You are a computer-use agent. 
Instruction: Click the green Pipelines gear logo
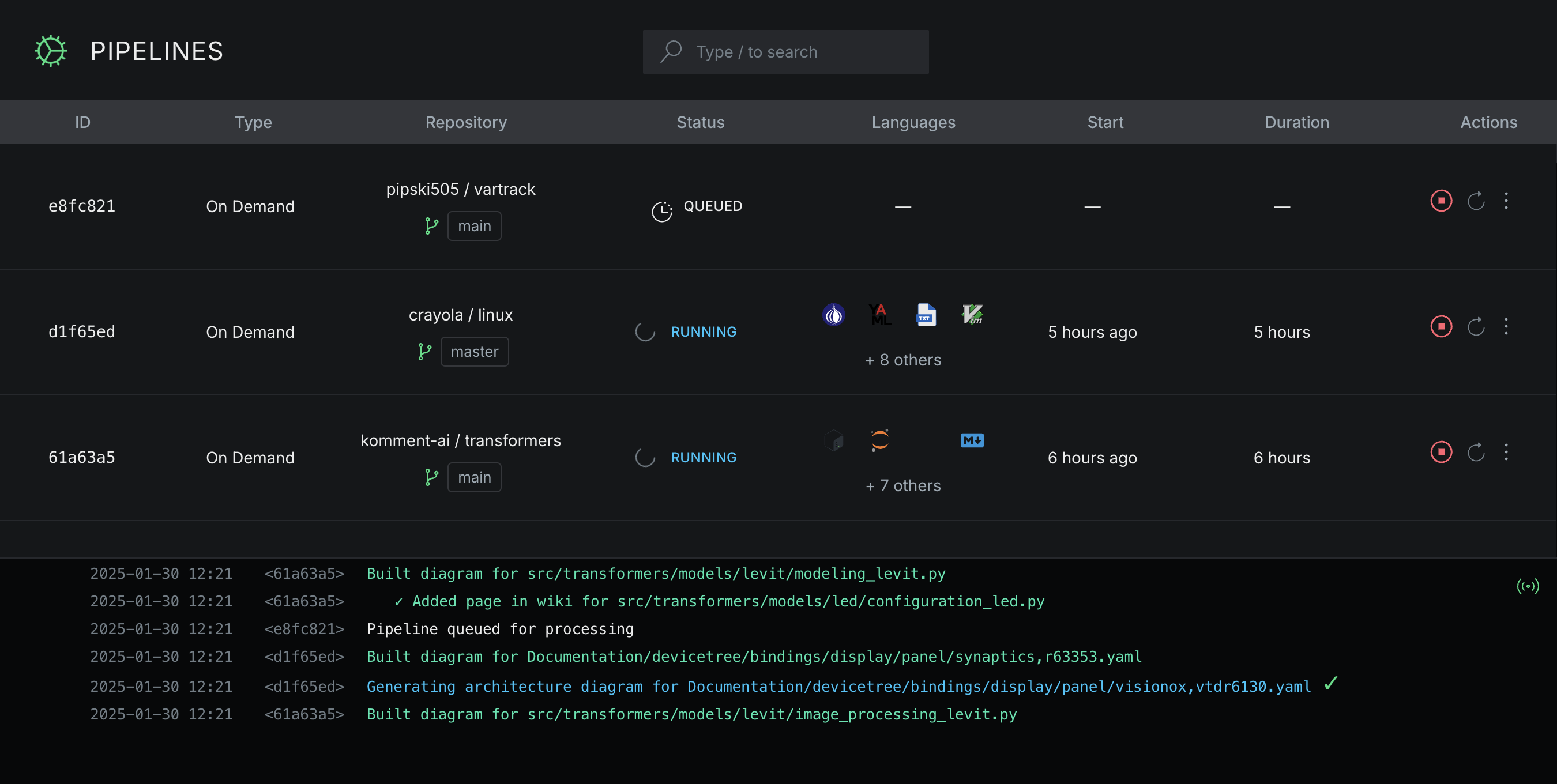(x=51, y=51)
